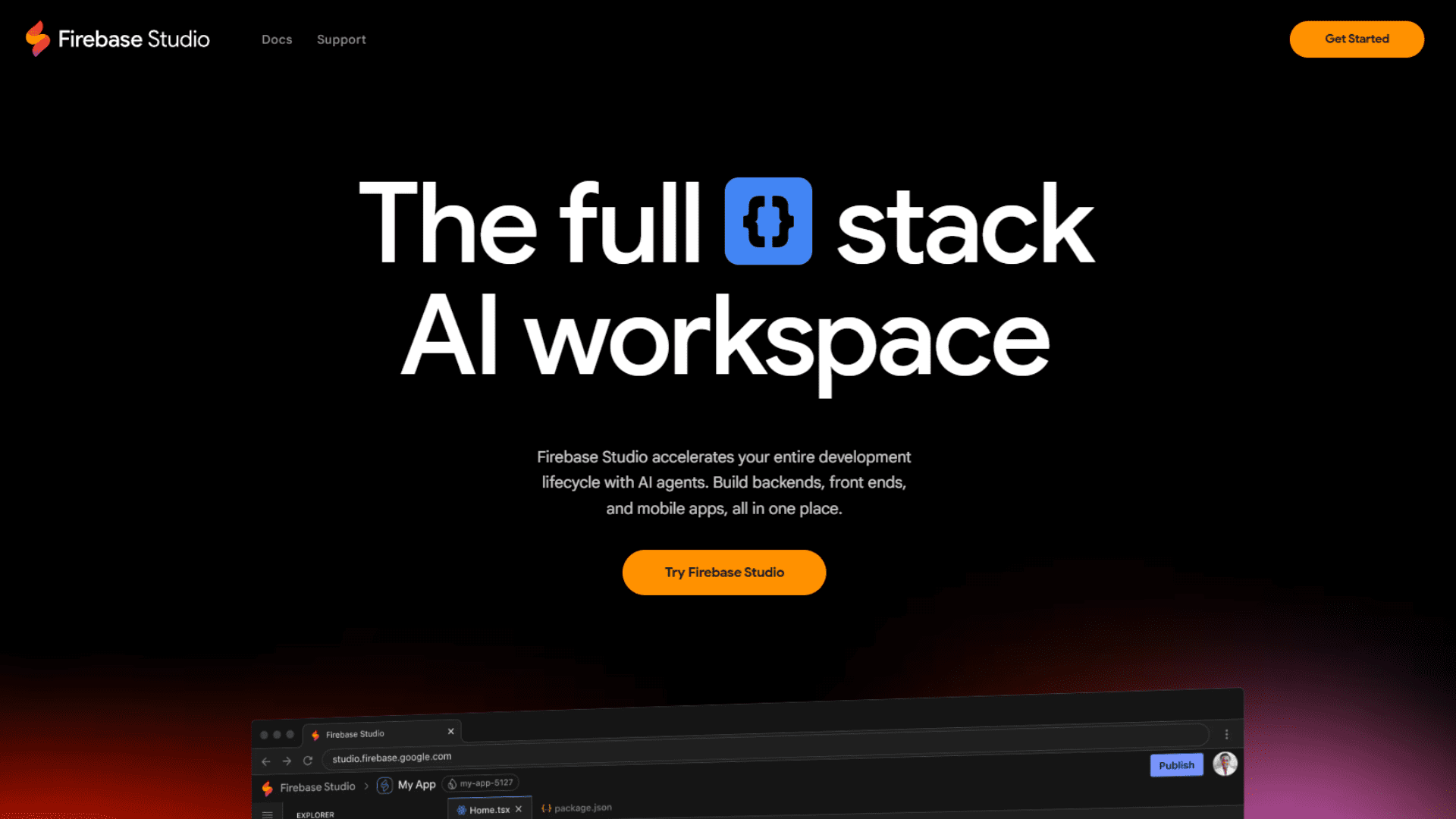
Task: Close the Home.tsx editor tab
Action: tap(519, 809)
